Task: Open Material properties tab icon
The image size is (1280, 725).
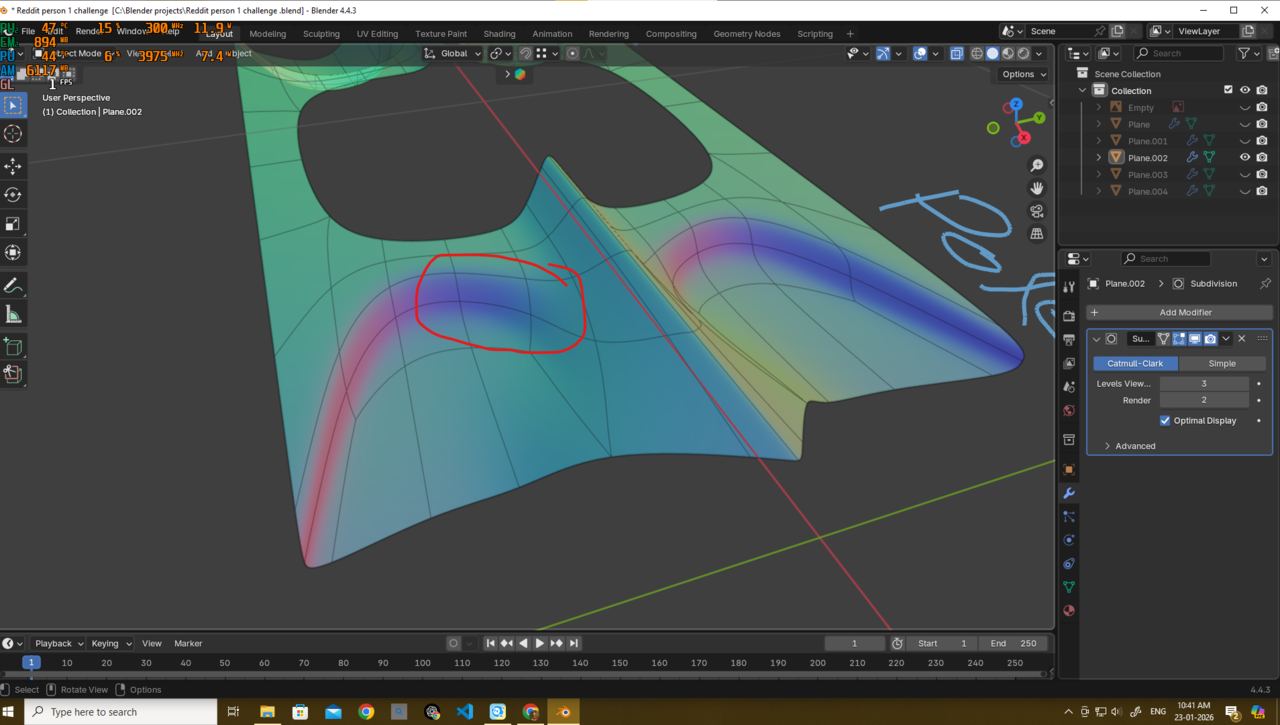Action: click(x=1069, y=610)
